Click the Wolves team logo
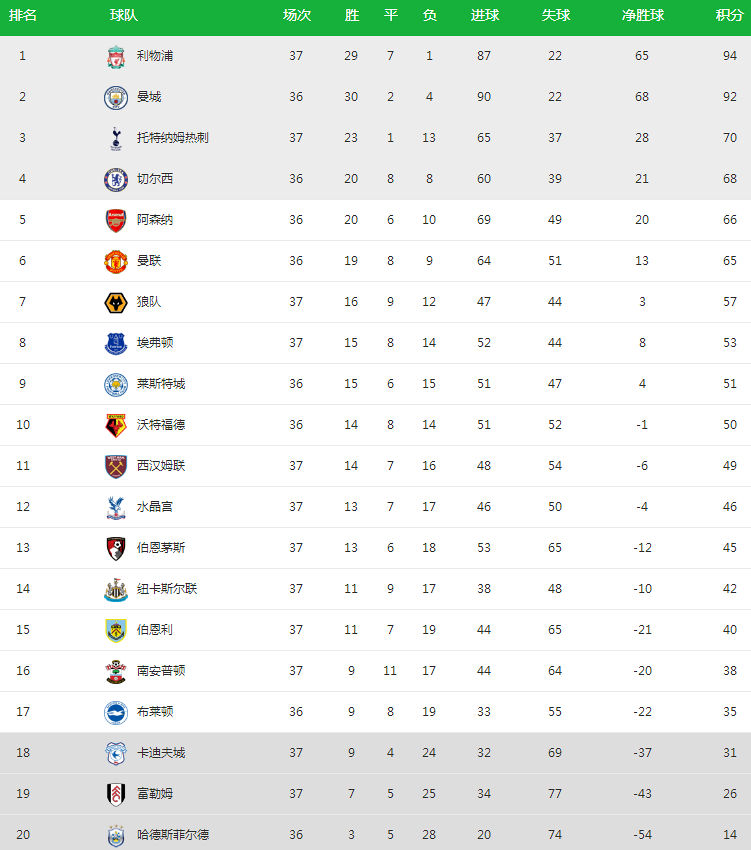This screenshot has height=850, width=751. coord(116,302)
